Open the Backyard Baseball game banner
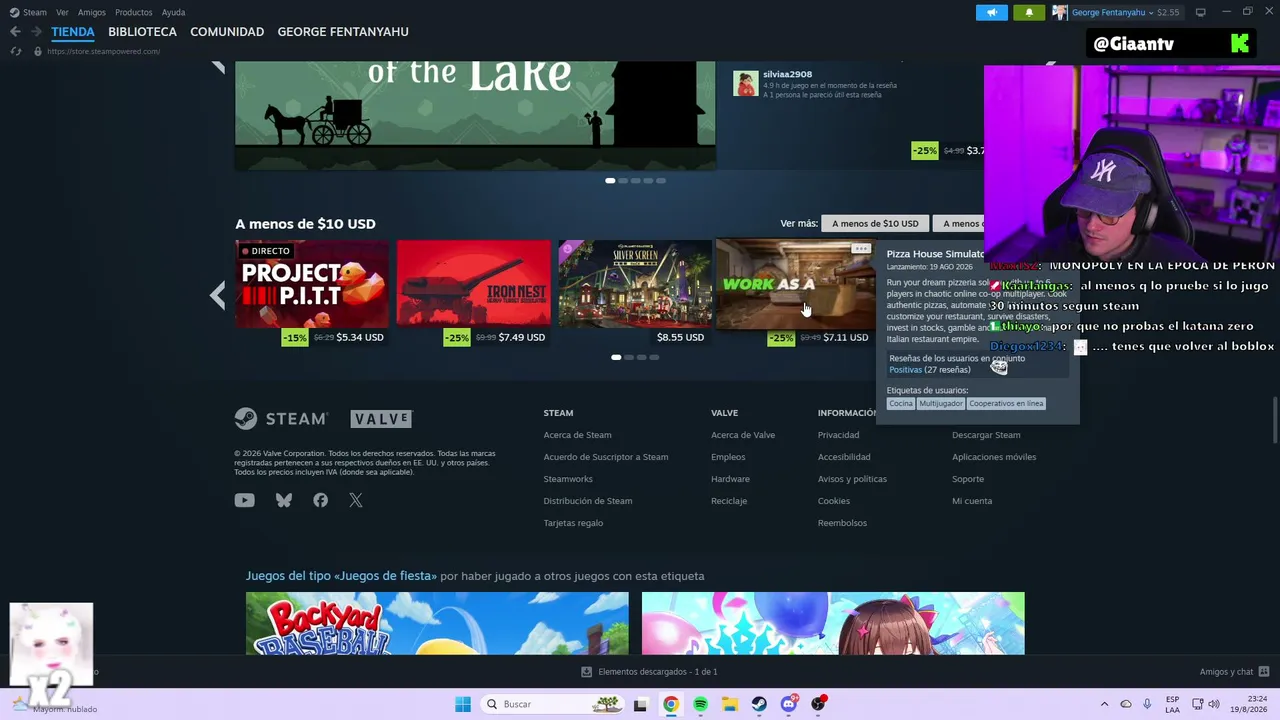Image resolution: width=1280 pixels, height=720 pixels. click(x=437, y=624)
